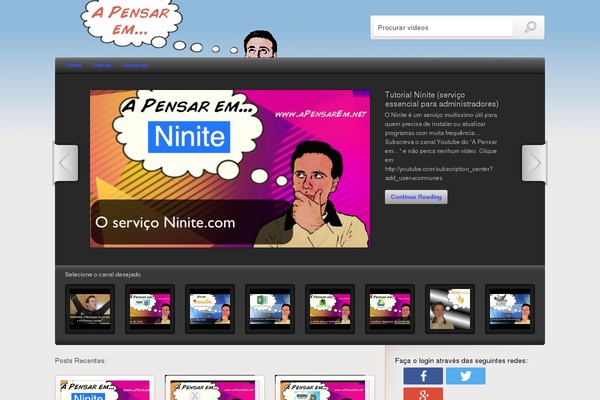Screen dimensions: 600x400
Task: Select the Excel icon channel thumbnail
Action: 270,309
